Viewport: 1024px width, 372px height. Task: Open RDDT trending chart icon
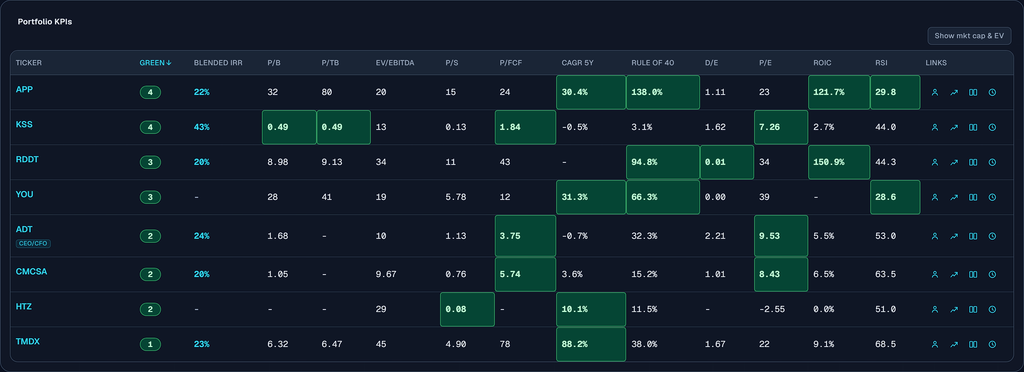click(x=953, y=162)
